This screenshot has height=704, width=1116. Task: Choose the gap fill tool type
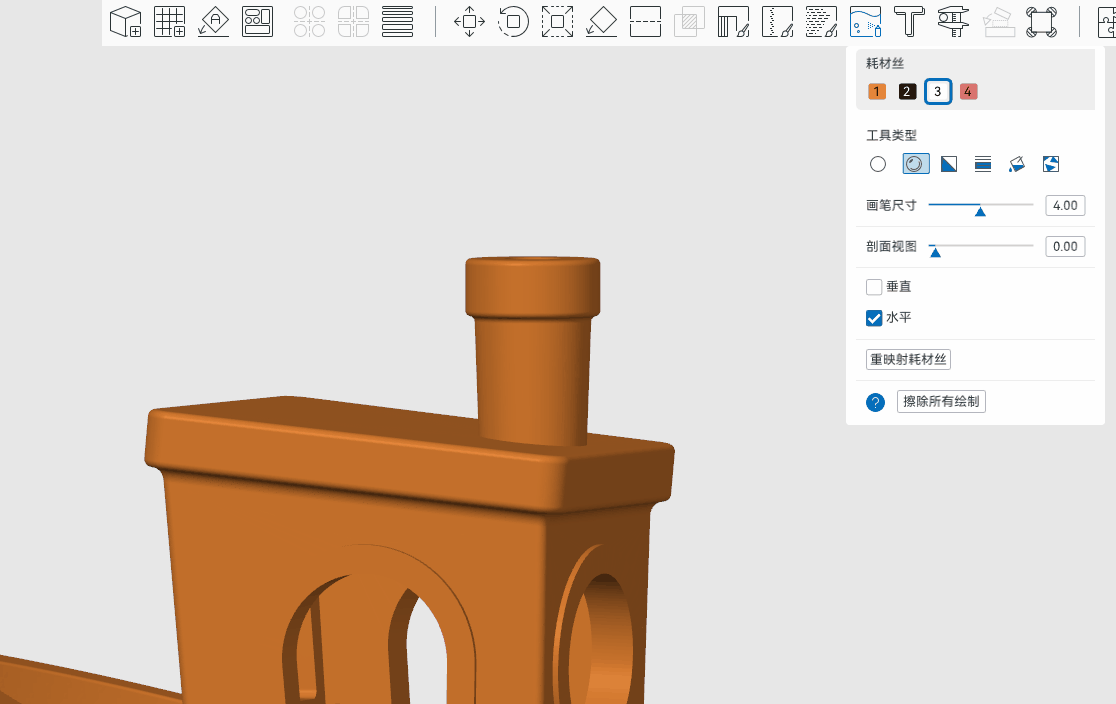tap(1051, 164)
